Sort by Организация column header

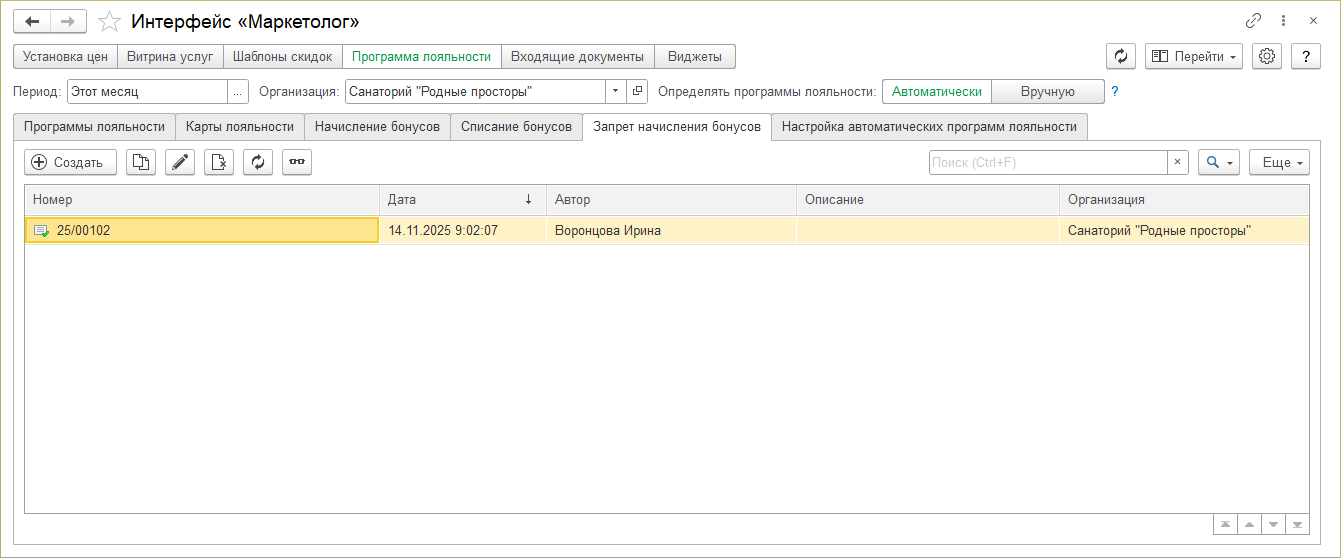point(1184,200)
